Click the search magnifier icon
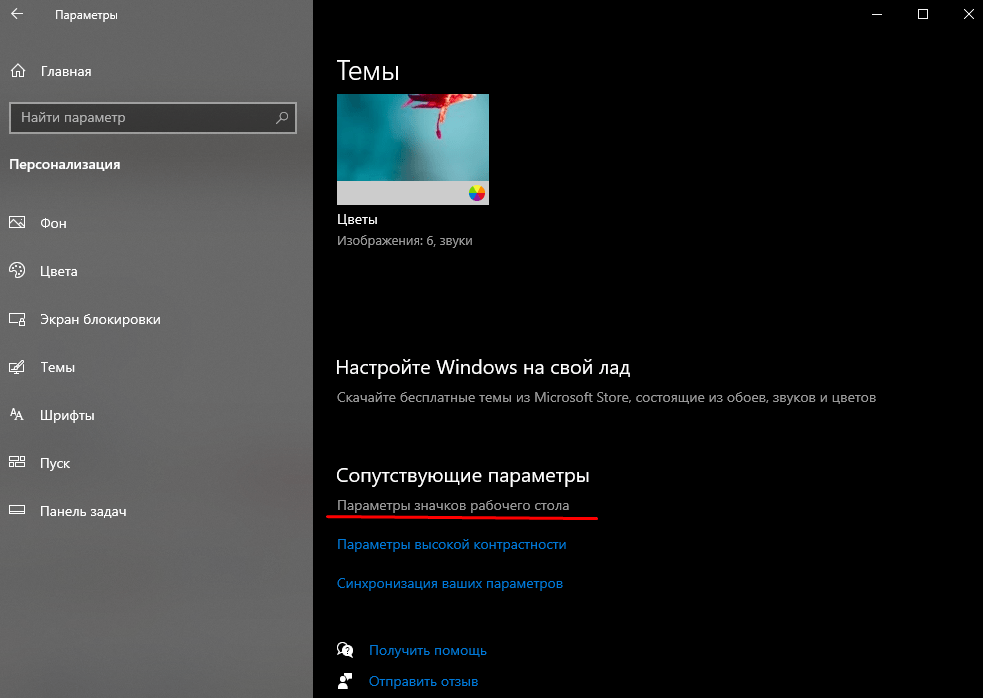Viewport: 983px width, 698px height. [282, 118]
